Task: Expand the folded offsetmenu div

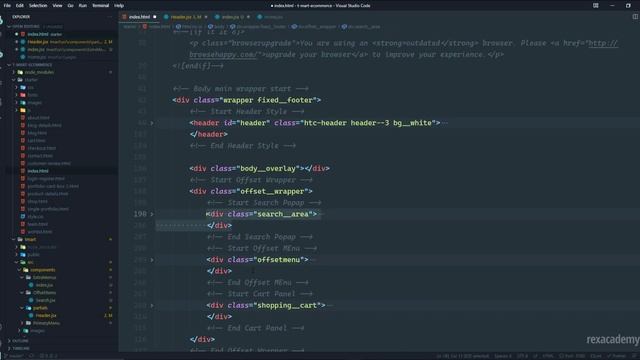Action: (x=152, y=260)
